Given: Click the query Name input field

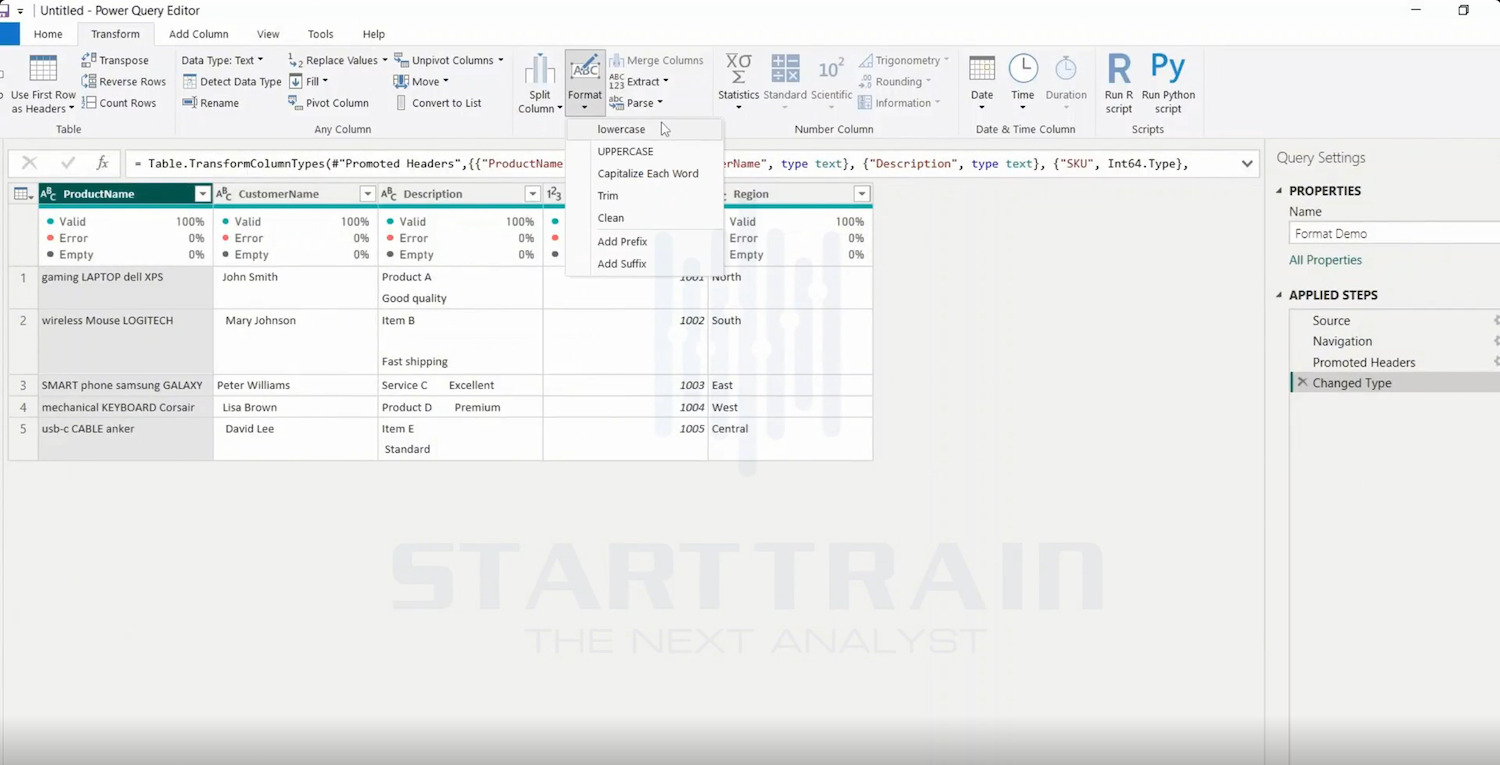Looking at the screenshot, I should click(1395, 233).
